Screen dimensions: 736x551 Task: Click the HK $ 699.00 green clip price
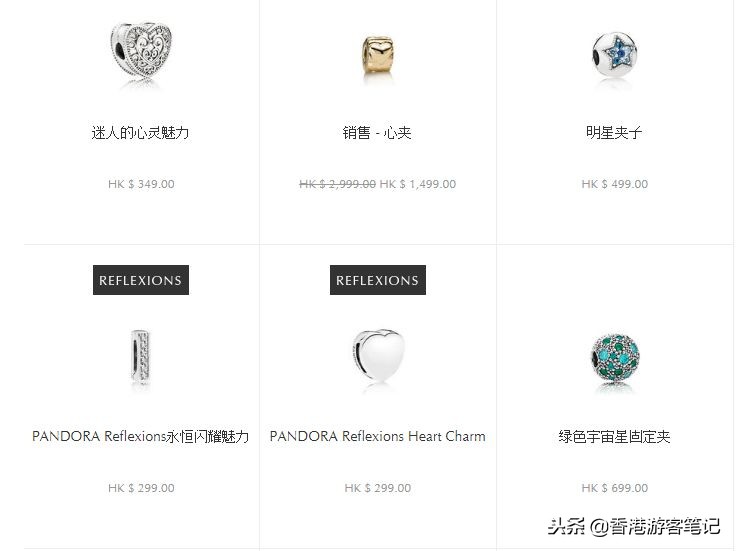(x=614, y=488)
